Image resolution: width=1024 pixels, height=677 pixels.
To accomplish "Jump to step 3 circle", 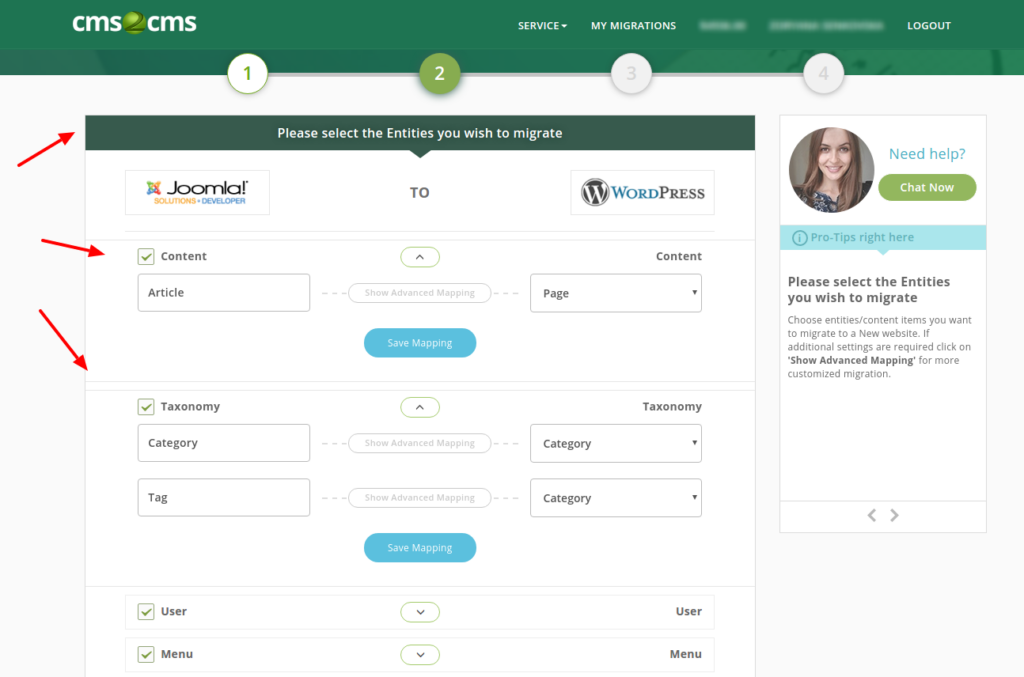I will click(631, 73).
